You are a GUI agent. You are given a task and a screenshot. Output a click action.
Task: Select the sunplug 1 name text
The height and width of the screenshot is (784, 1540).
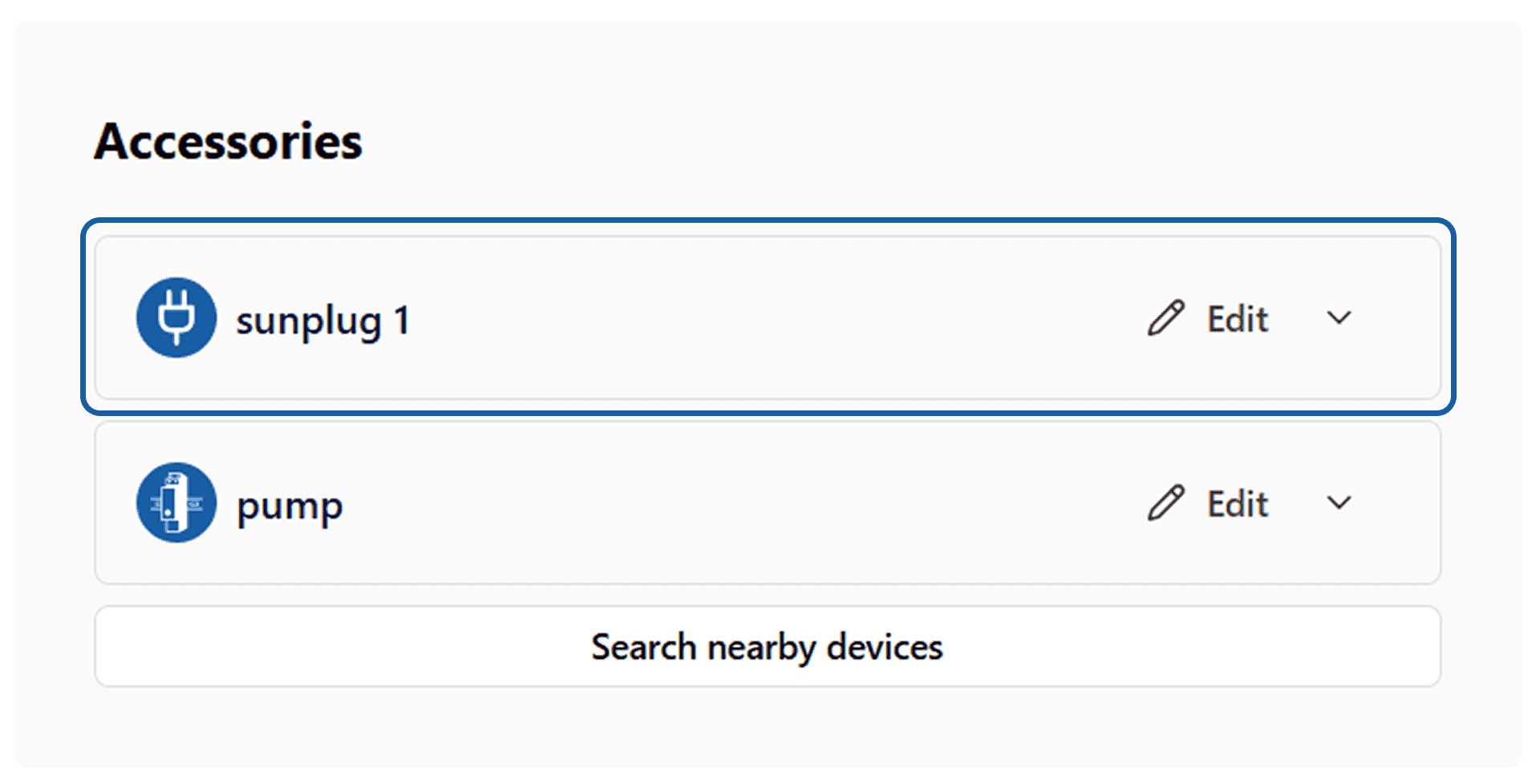[322, 321]
